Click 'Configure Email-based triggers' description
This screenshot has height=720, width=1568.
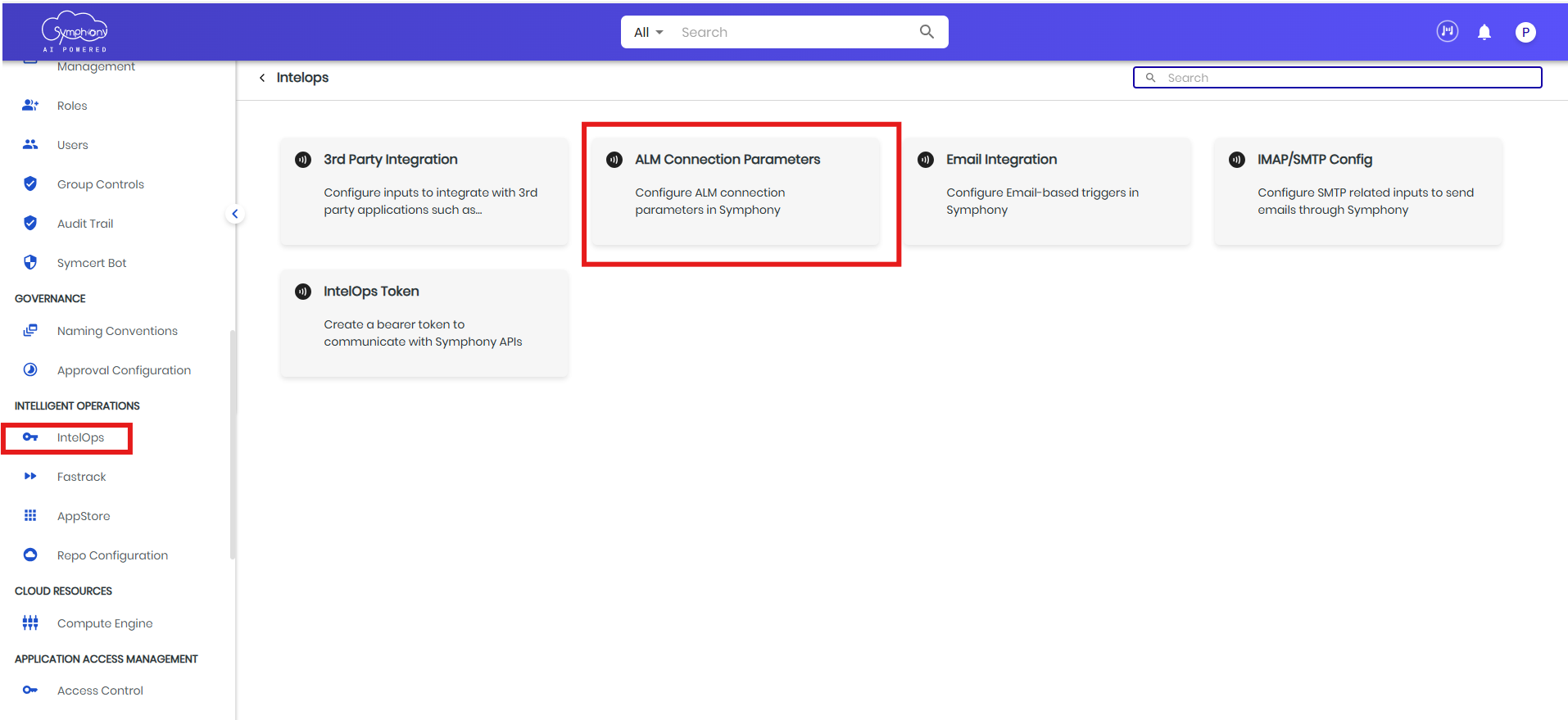click(1042, 201)
